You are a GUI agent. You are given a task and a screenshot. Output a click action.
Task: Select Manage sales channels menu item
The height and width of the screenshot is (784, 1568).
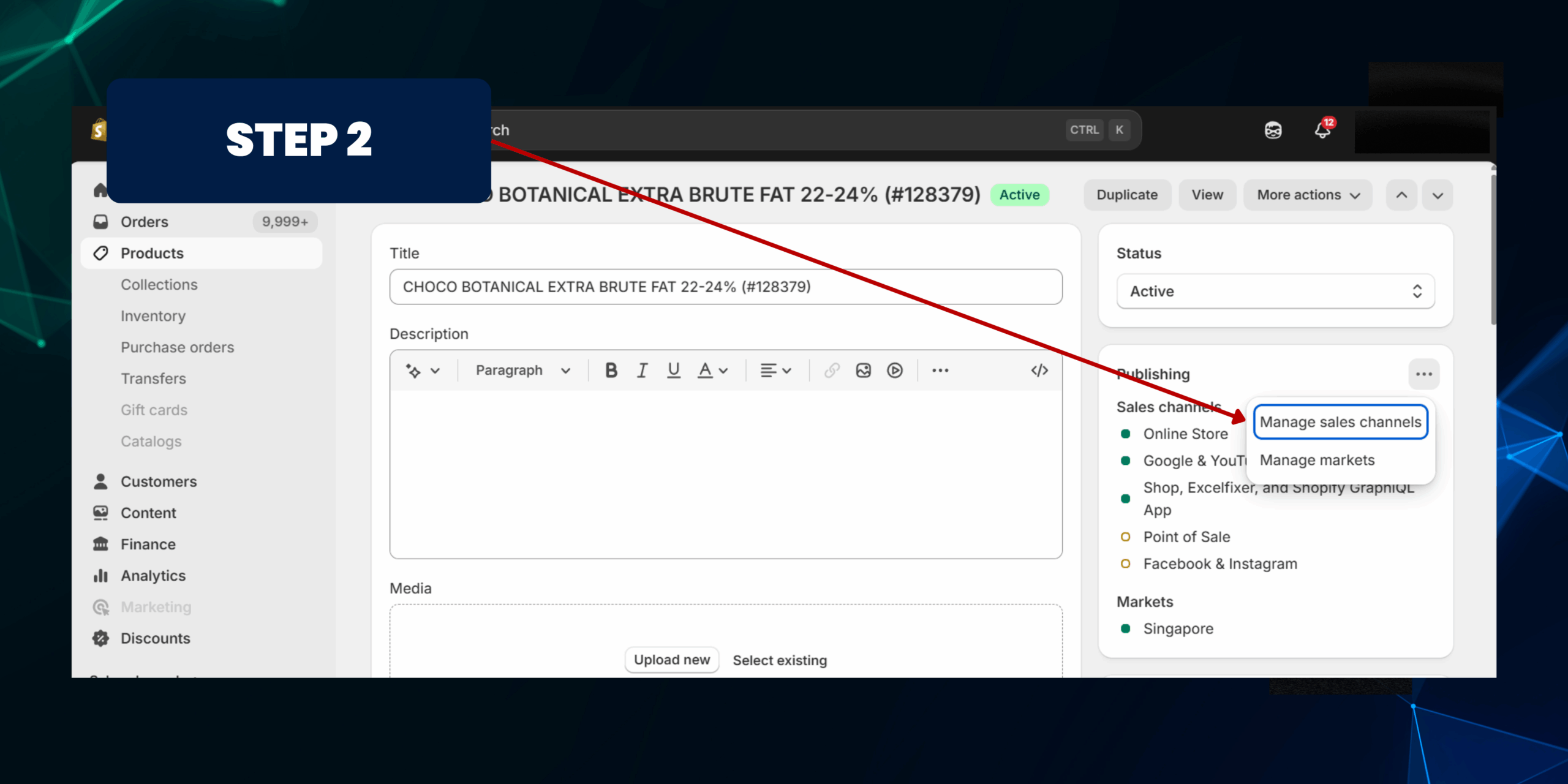[x=1340, y=422]
